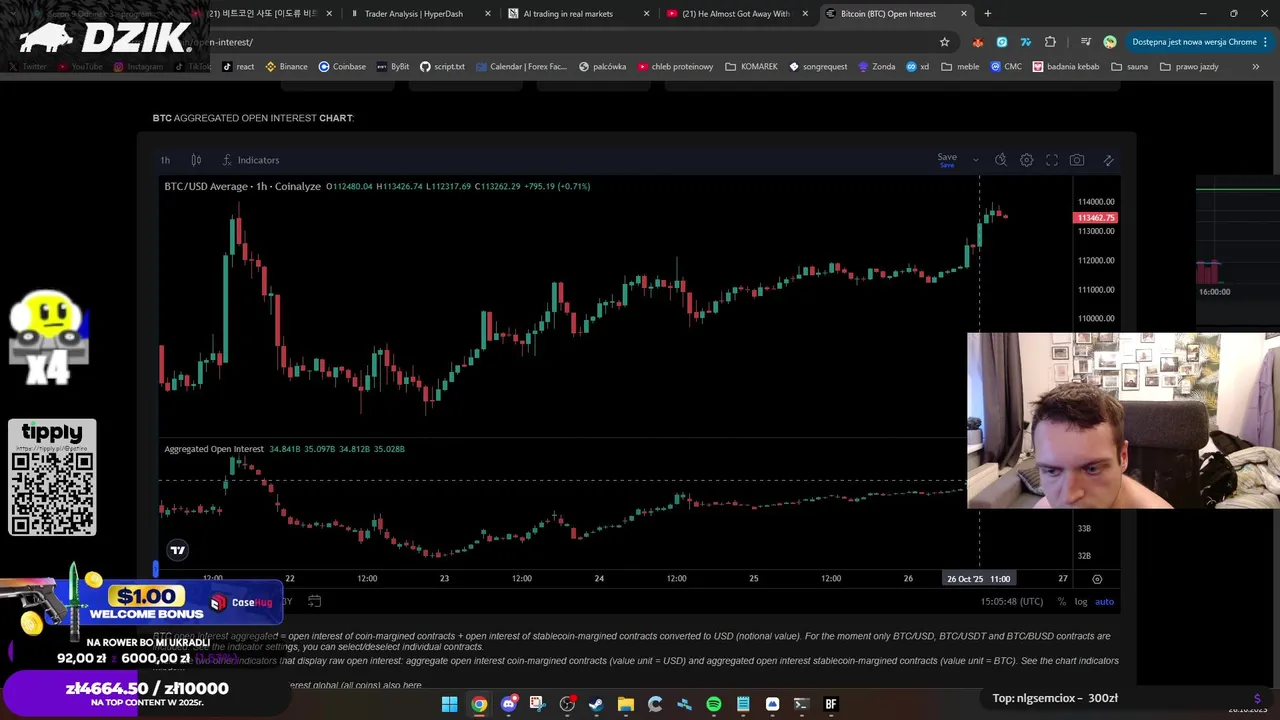Screen dimensions: 1280x720
Task: Expand the sauna bookmark folder
Action: [1129, 67]
